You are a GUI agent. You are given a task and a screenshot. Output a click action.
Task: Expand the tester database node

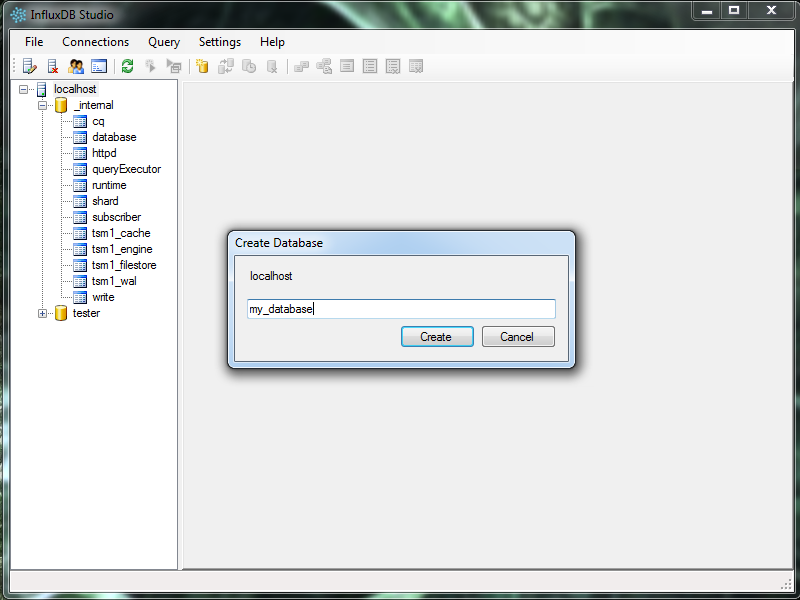click(x=42, y=313)
